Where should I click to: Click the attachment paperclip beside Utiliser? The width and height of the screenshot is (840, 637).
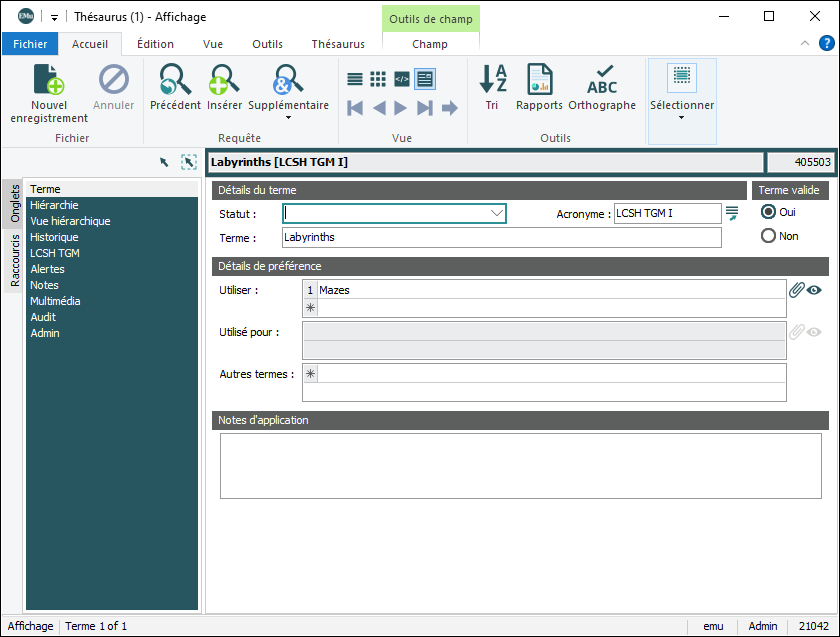[796, 290]
